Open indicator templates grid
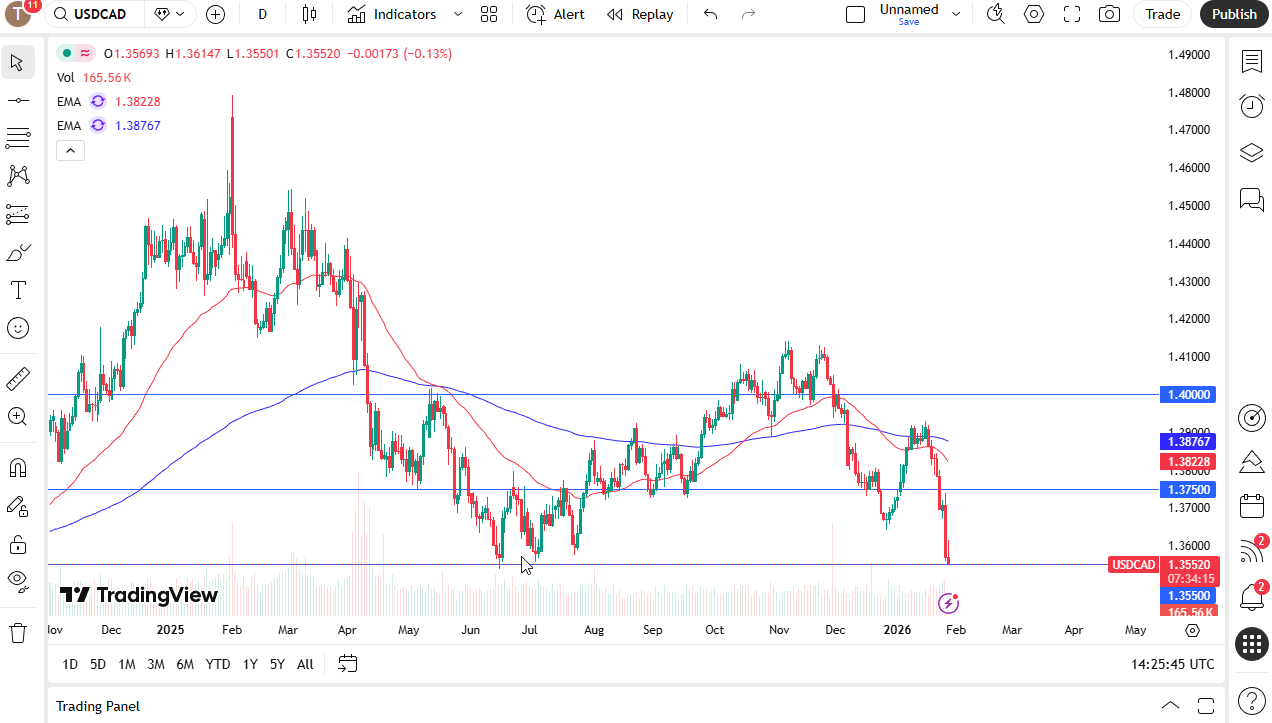 pyautogui.click(x=488, y=14)
